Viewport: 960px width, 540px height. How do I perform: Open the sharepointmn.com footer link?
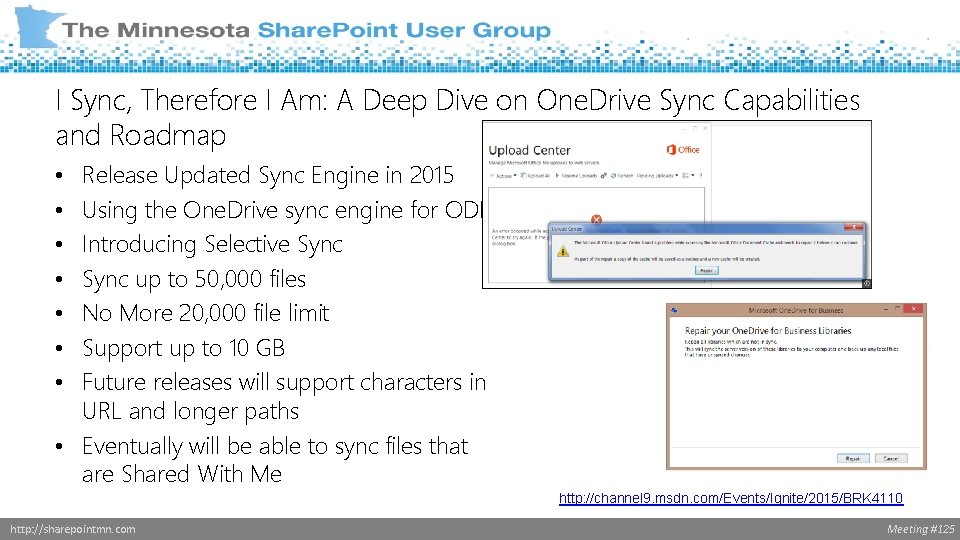73,529
